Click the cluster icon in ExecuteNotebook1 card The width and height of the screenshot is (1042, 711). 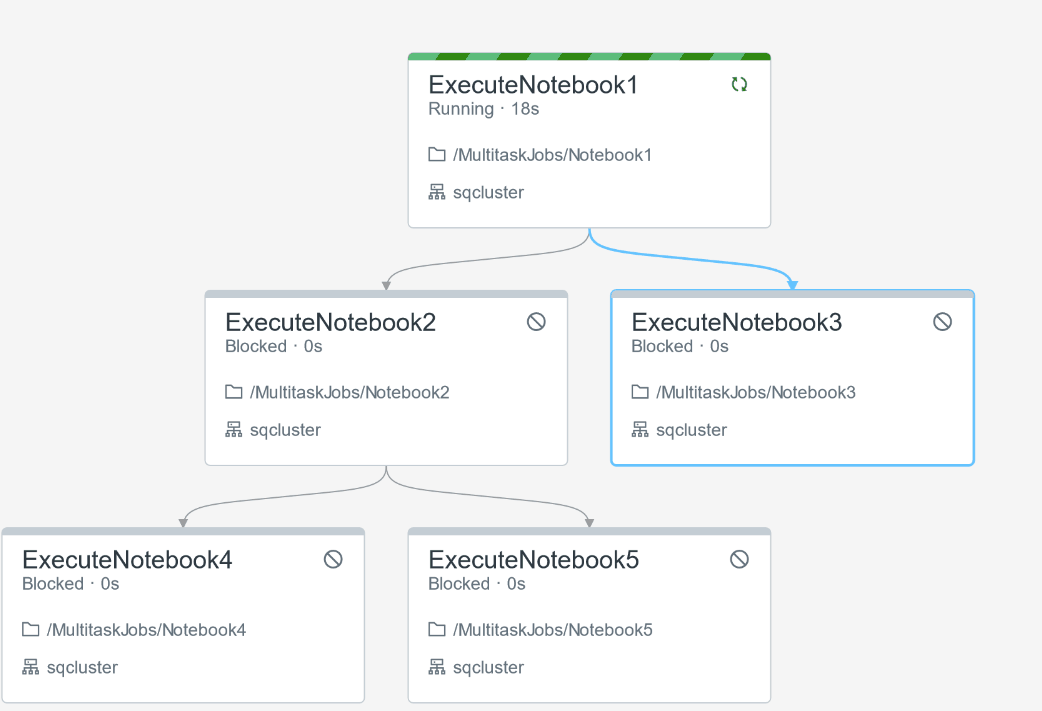[437, 193]
